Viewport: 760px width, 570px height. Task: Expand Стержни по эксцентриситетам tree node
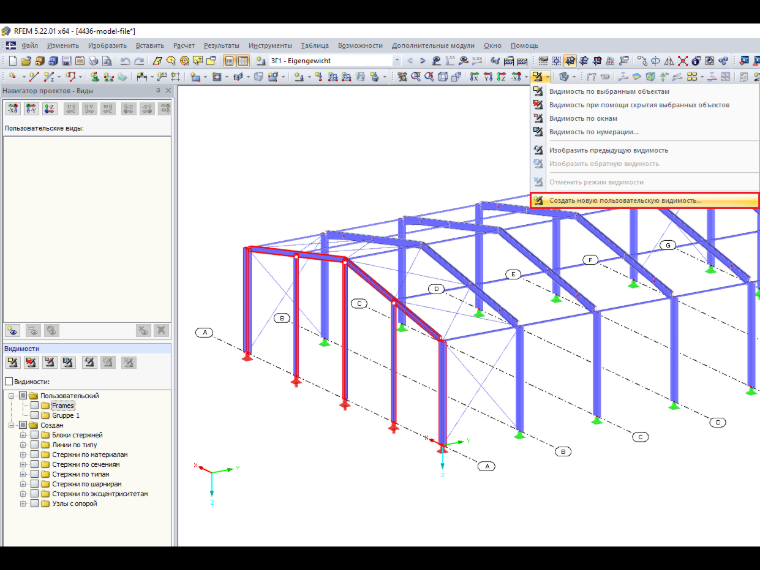23,493
